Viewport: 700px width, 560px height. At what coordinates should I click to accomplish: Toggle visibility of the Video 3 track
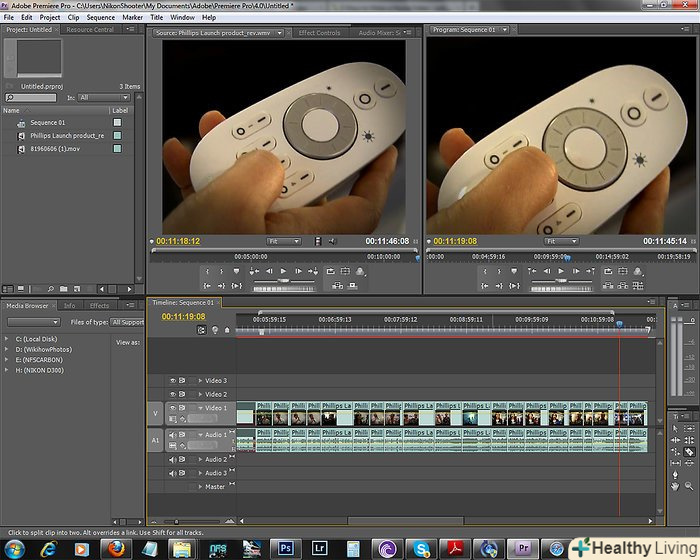[x=173, y=381]
